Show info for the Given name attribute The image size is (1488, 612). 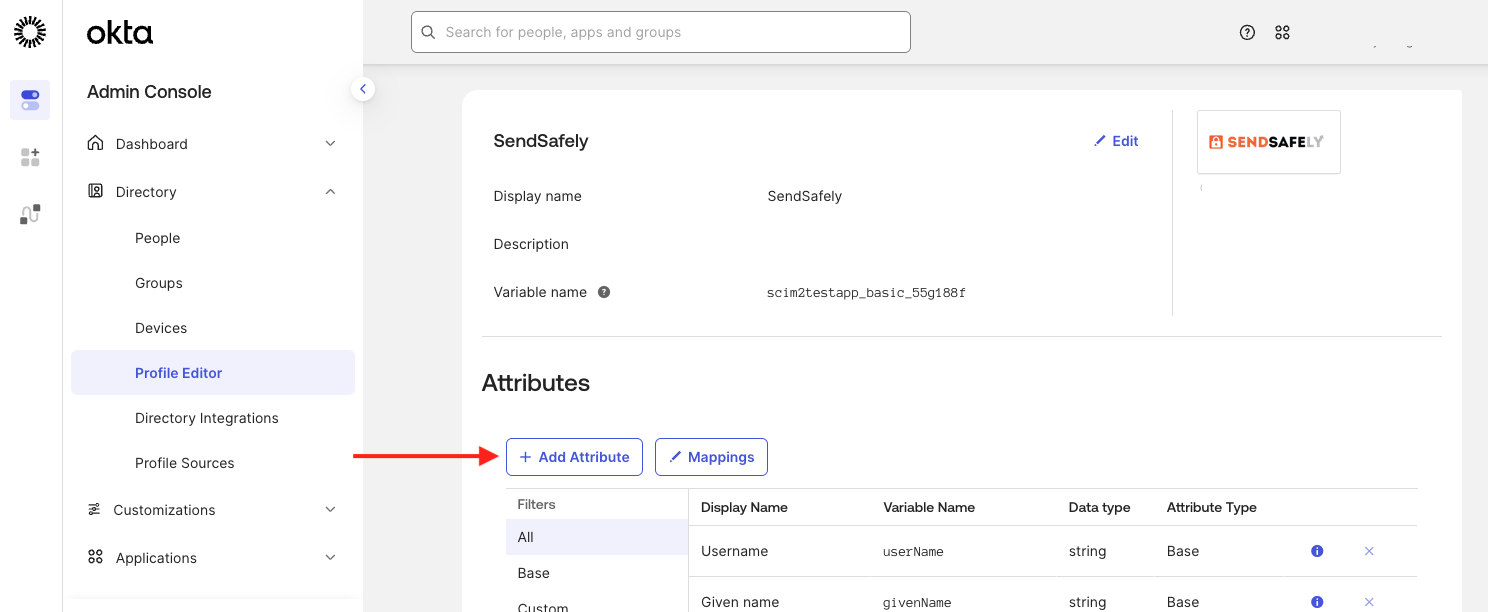pyautogui.click(x=1317, y=602)
